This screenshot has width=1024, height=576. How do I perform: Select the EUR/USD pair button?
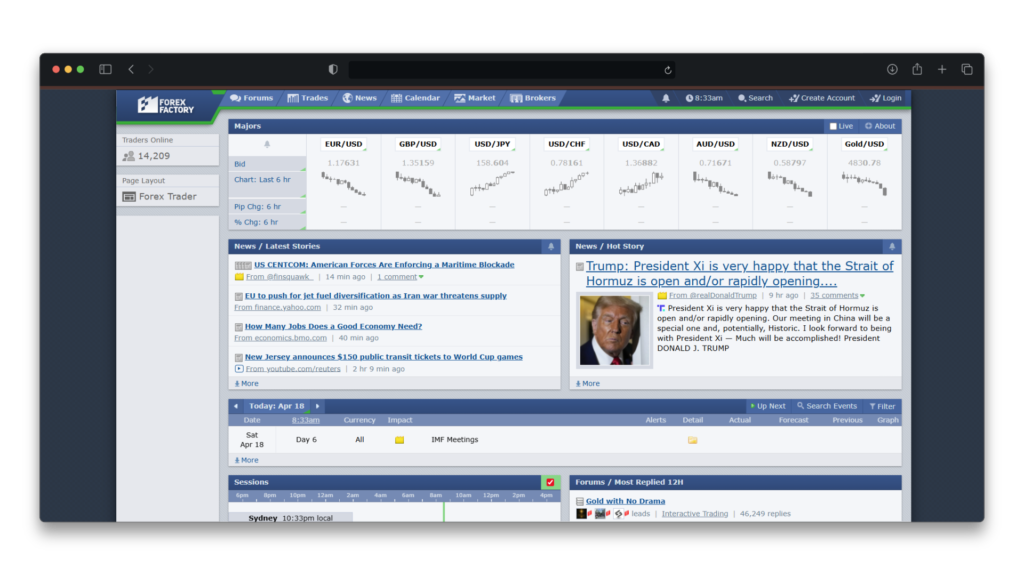tap(344, 144)
